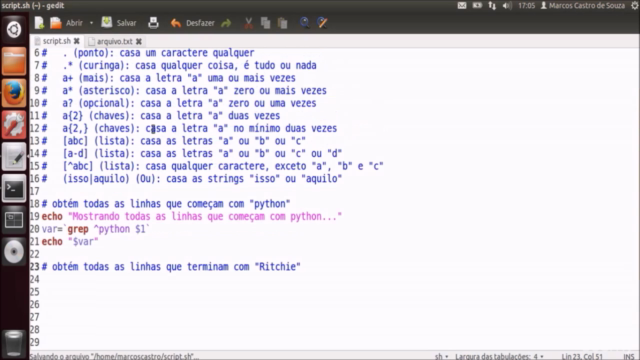This screenshot has height=360, width=640.
Task: Toggle the INS insert mode indicator
Action: [629, 356]
